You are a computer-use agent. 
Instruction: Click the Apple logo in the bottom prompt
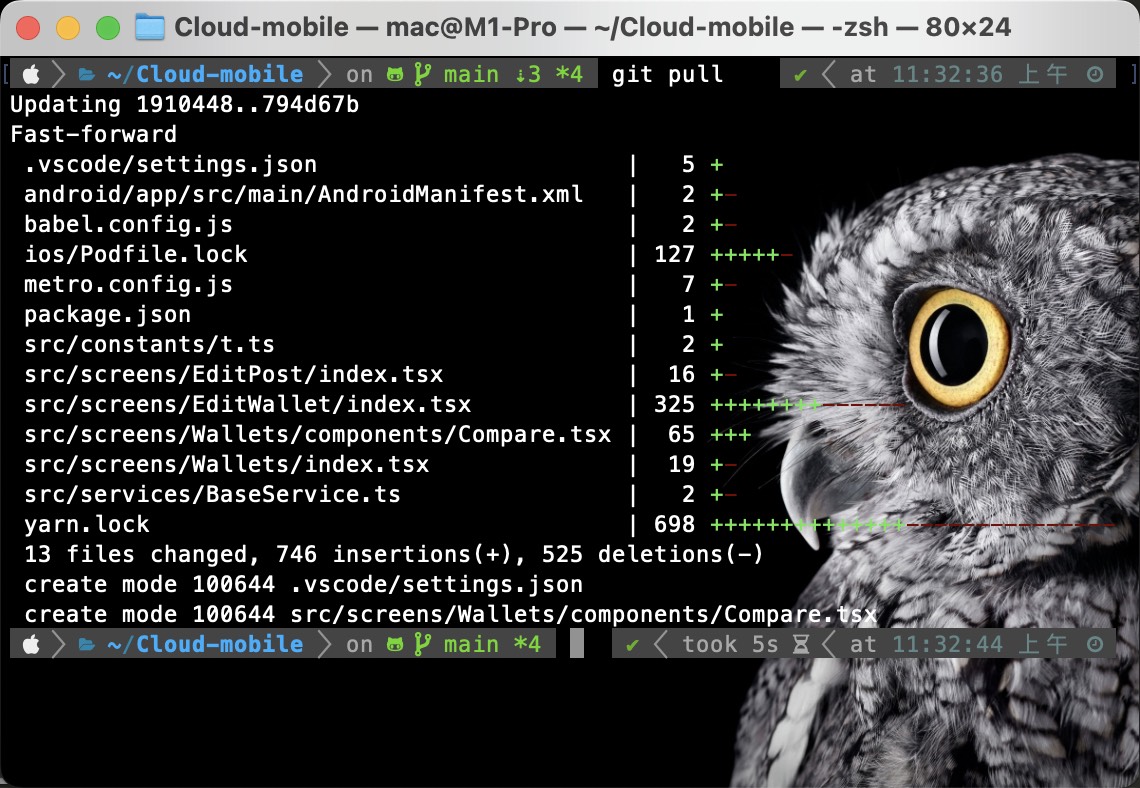click(x=31, y=644)
